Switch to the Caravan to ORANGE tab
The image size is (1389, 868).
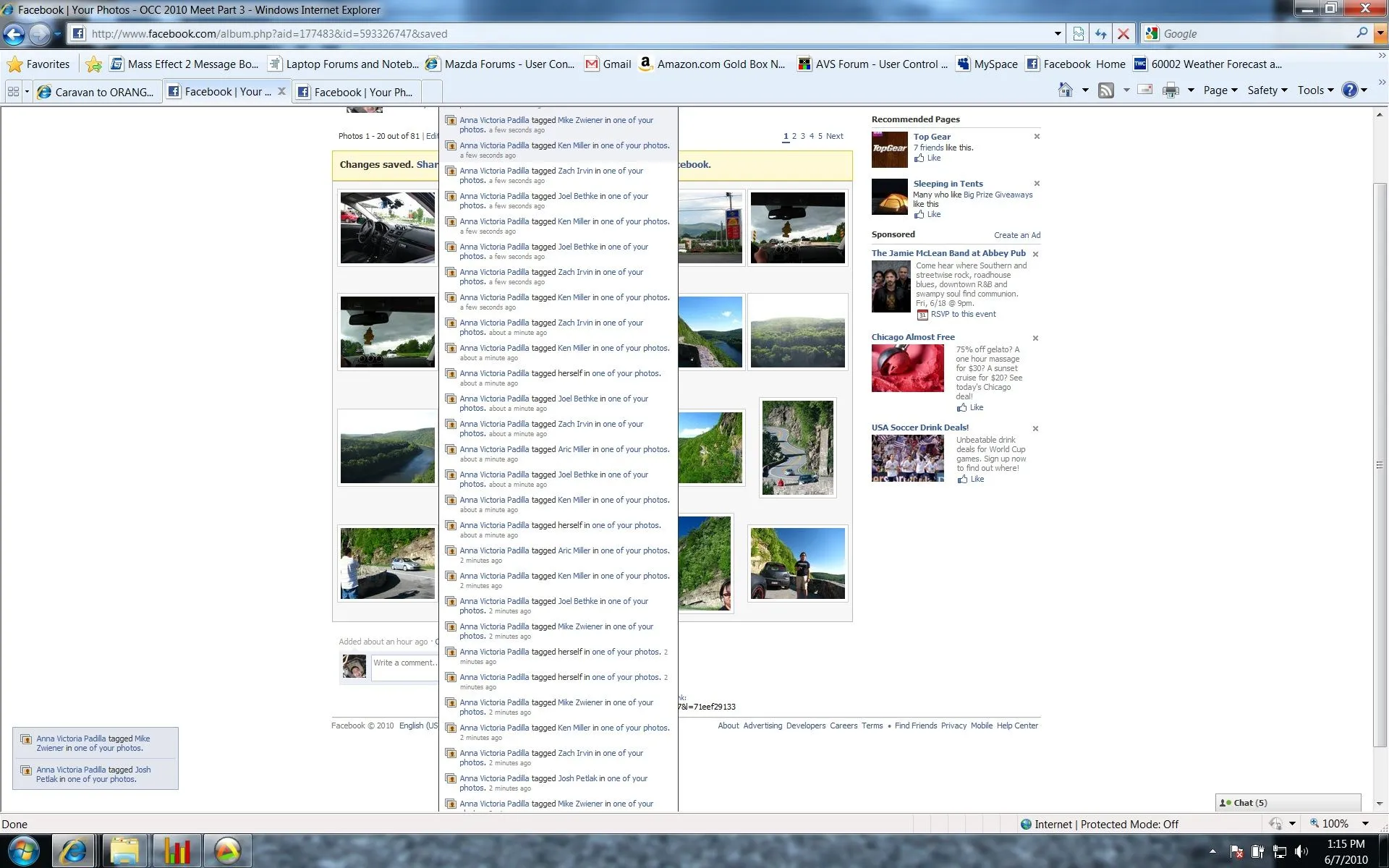98,91
